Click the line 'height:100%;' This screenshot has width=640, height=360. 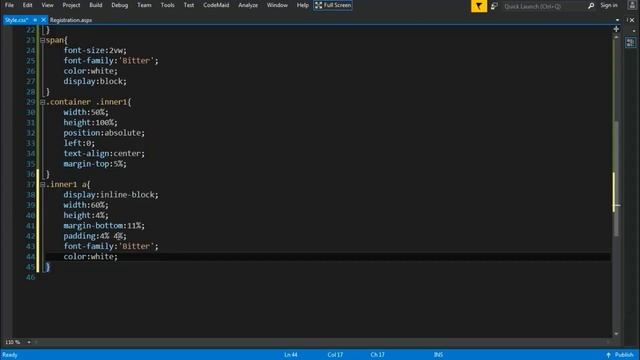click(90, 122)
